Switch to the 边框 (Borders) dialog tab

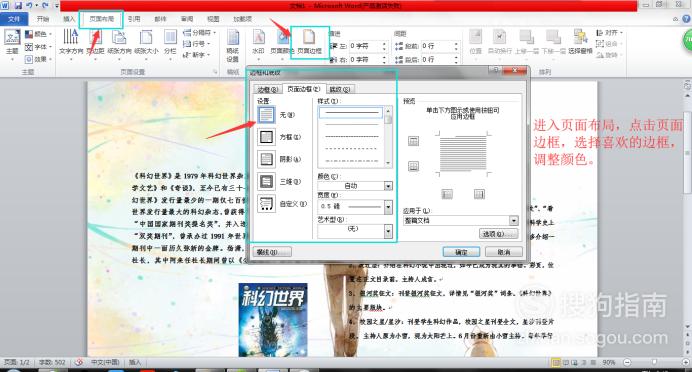tap(268, 90)
